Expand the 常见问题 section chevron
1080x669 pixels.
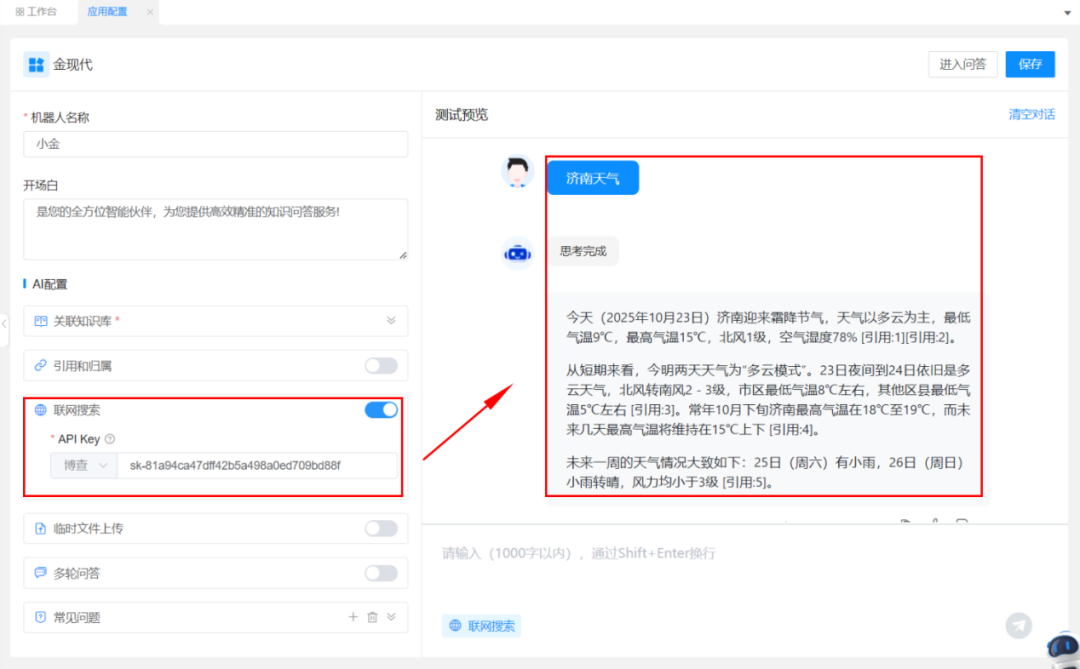coord(392,617)
